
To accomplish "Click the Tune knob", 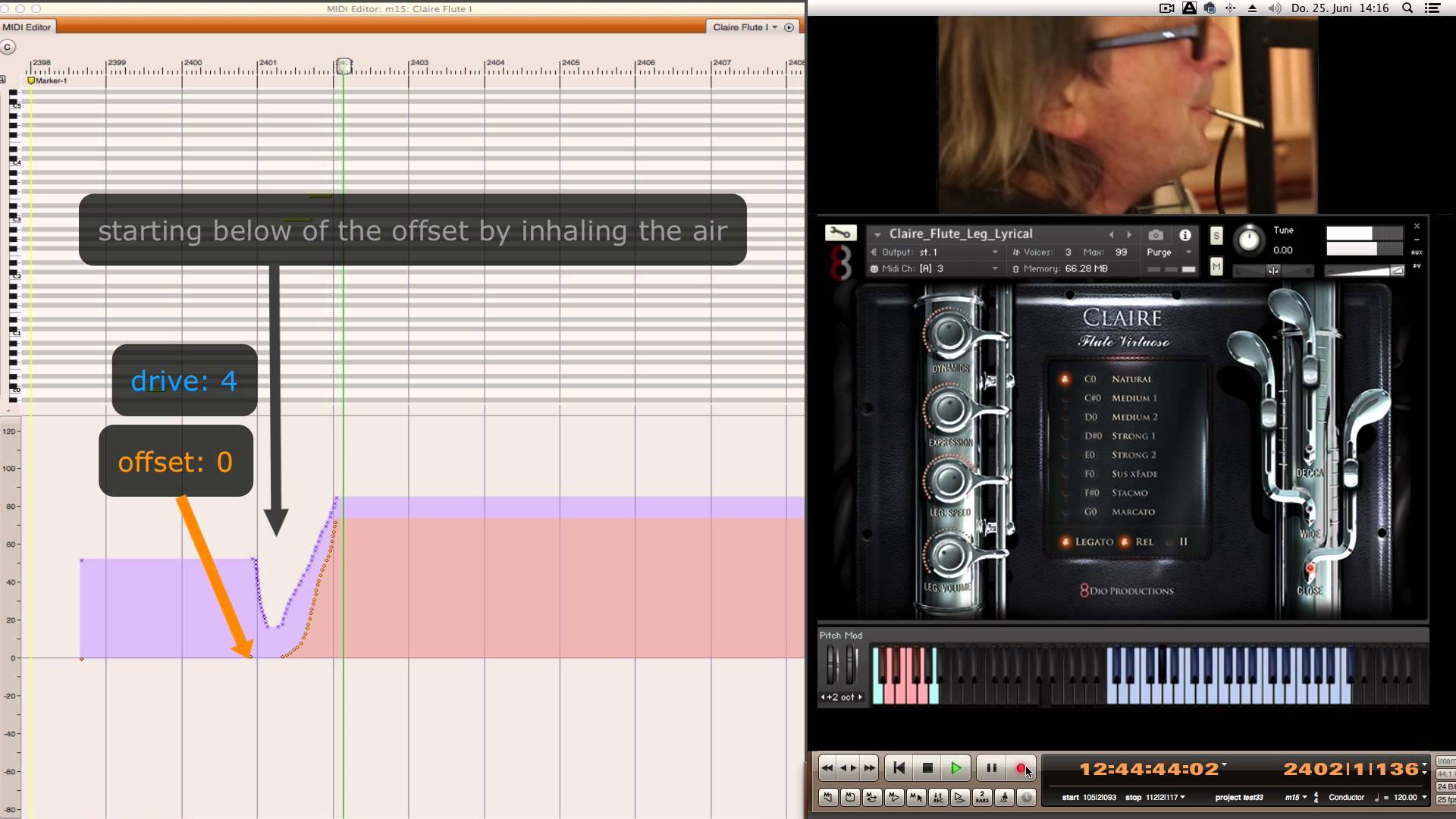I will coord(1248,240).
